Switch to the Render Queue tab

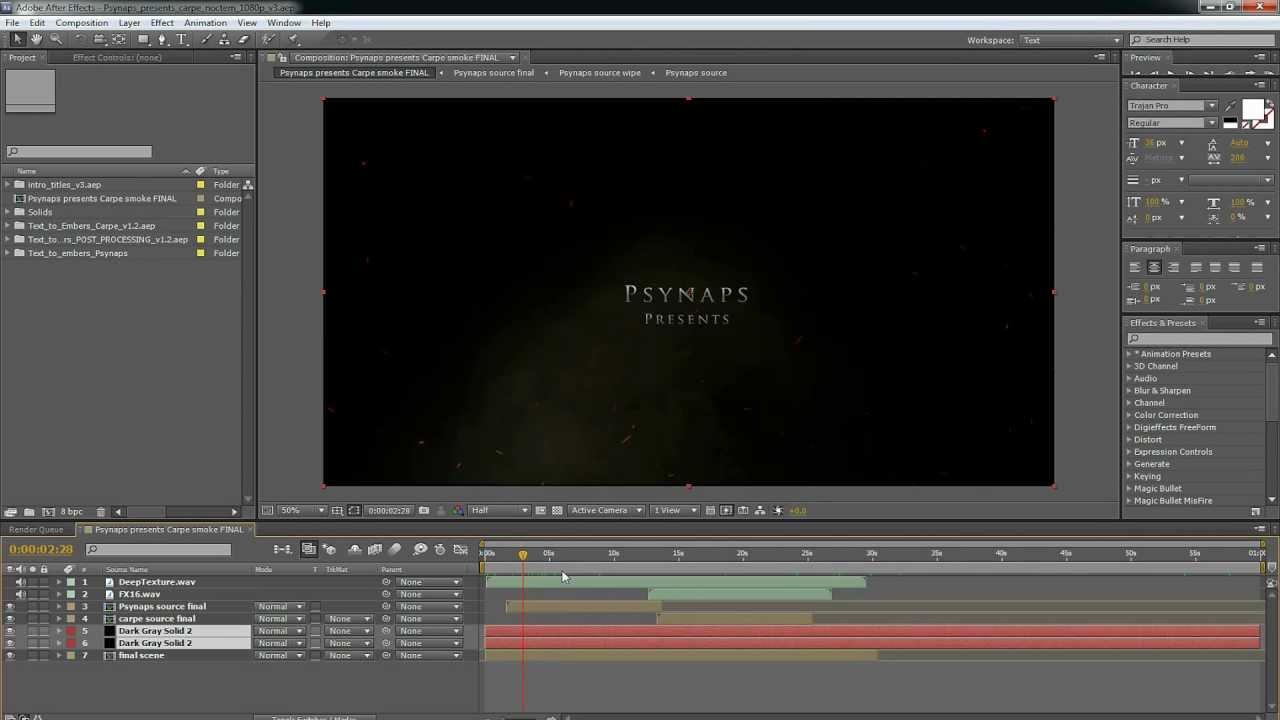[36, 530]
